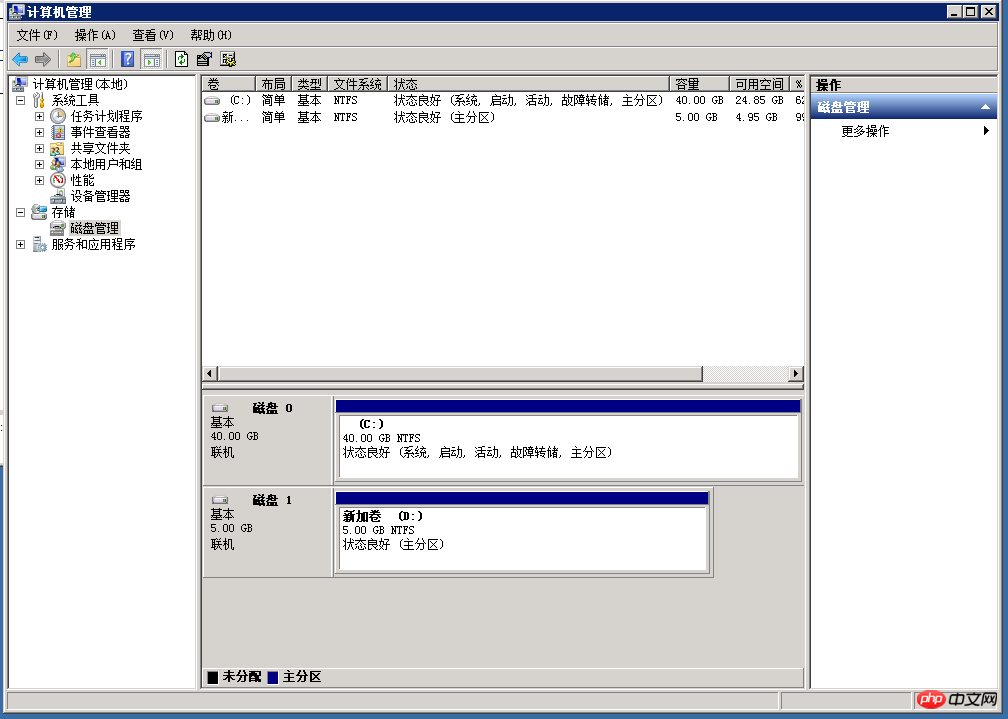Collapse the 系统工具 tree node
Viewport: 1008px width, 719px height.
pos(21,100)
